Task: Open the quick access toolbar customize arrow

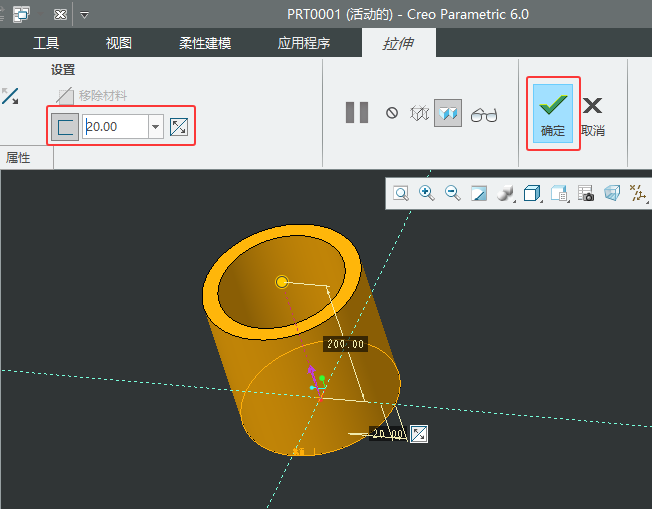Action: (84, 15)
